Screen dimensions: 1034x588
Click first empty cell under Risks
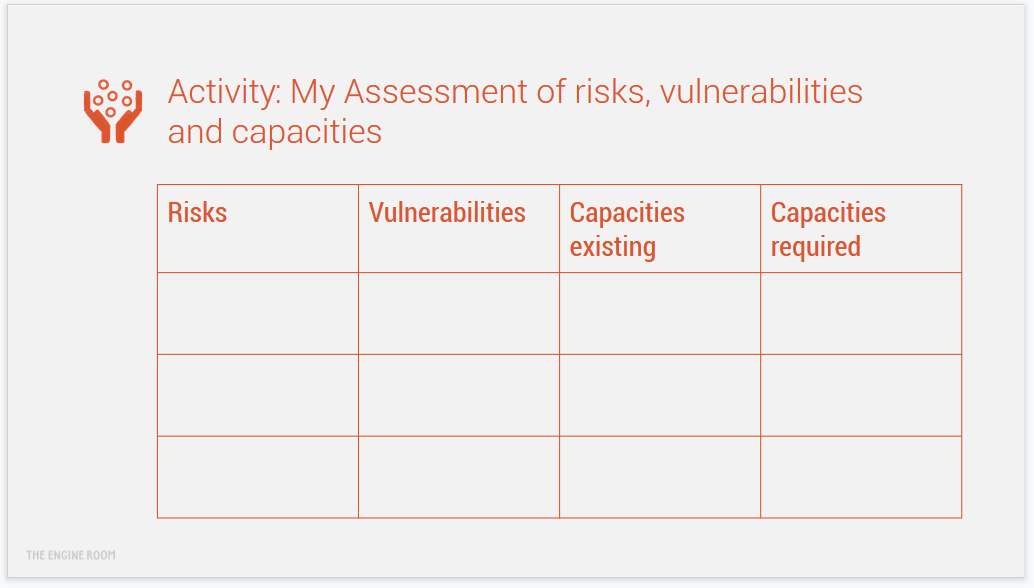(258, 313)
